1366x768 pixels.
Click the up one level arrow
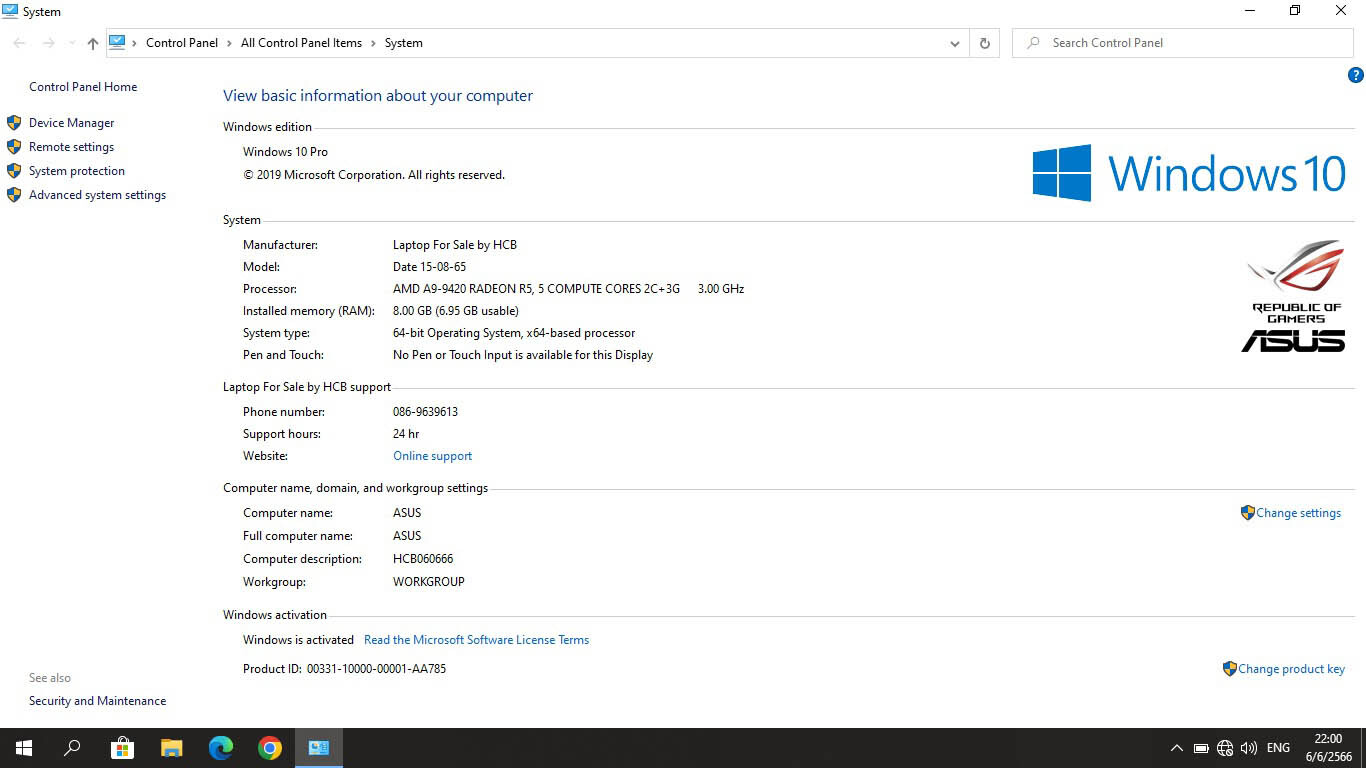[x=93, y=43]
